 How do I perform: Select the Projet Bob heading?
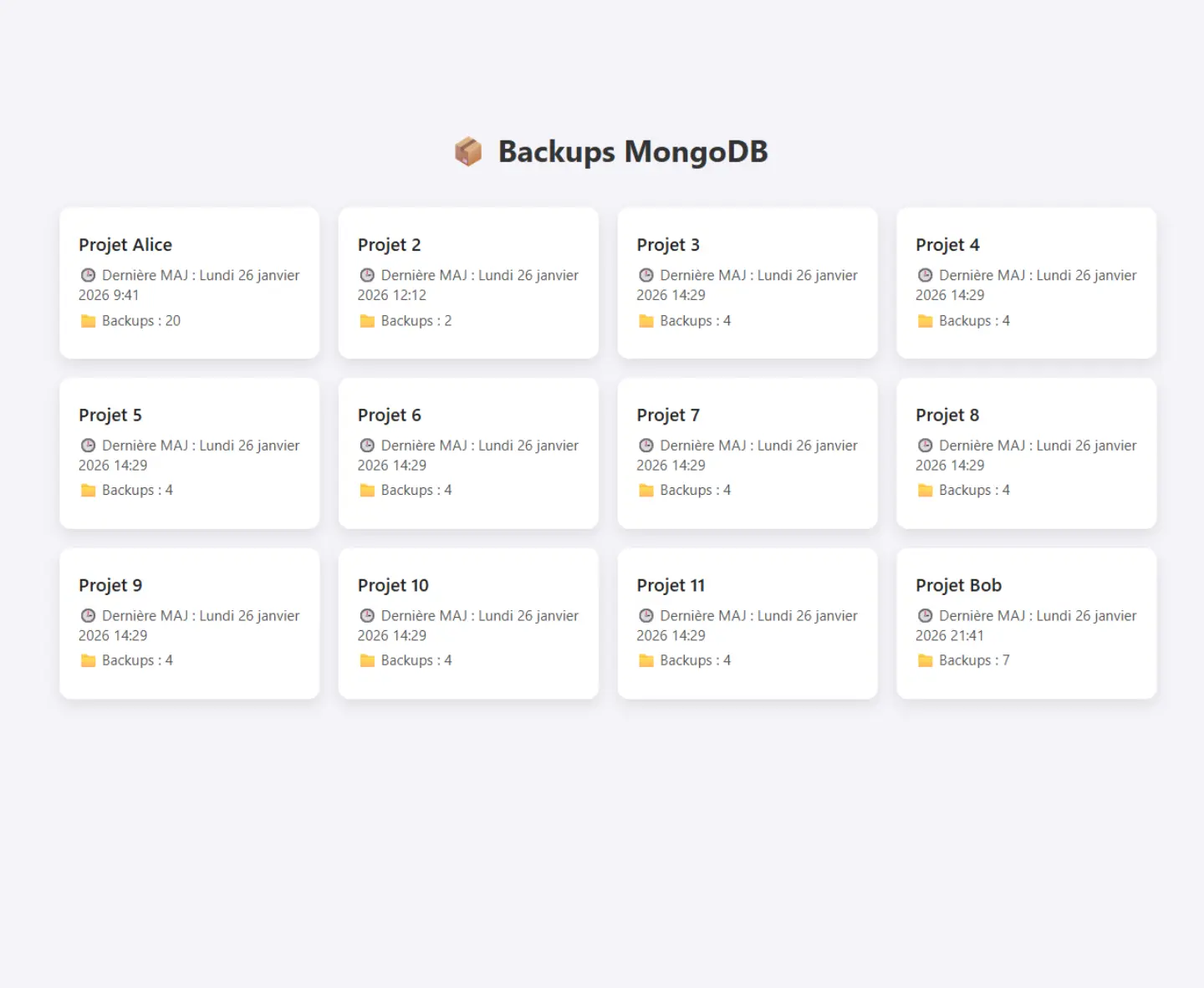point(958,585)
